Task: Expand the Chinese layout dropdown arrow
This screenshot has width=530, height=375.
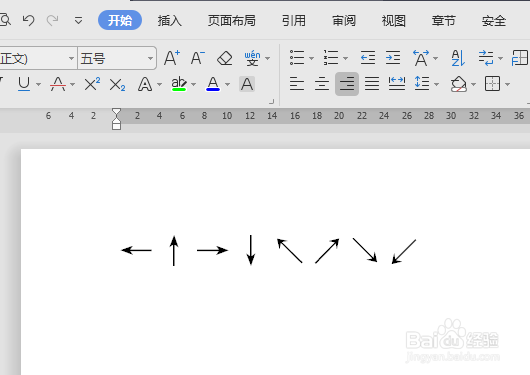Action: (x=436, y=58)
